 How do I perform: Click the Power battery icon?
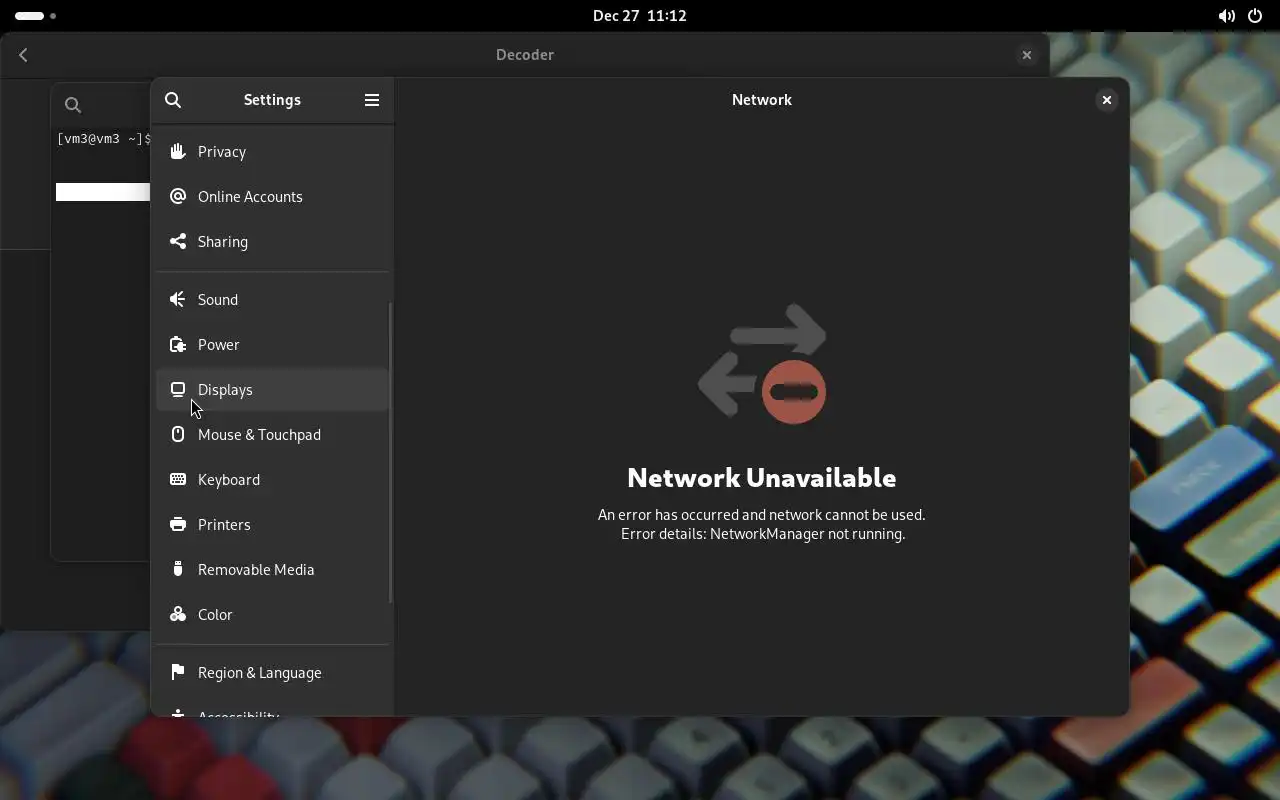[178, 344]
